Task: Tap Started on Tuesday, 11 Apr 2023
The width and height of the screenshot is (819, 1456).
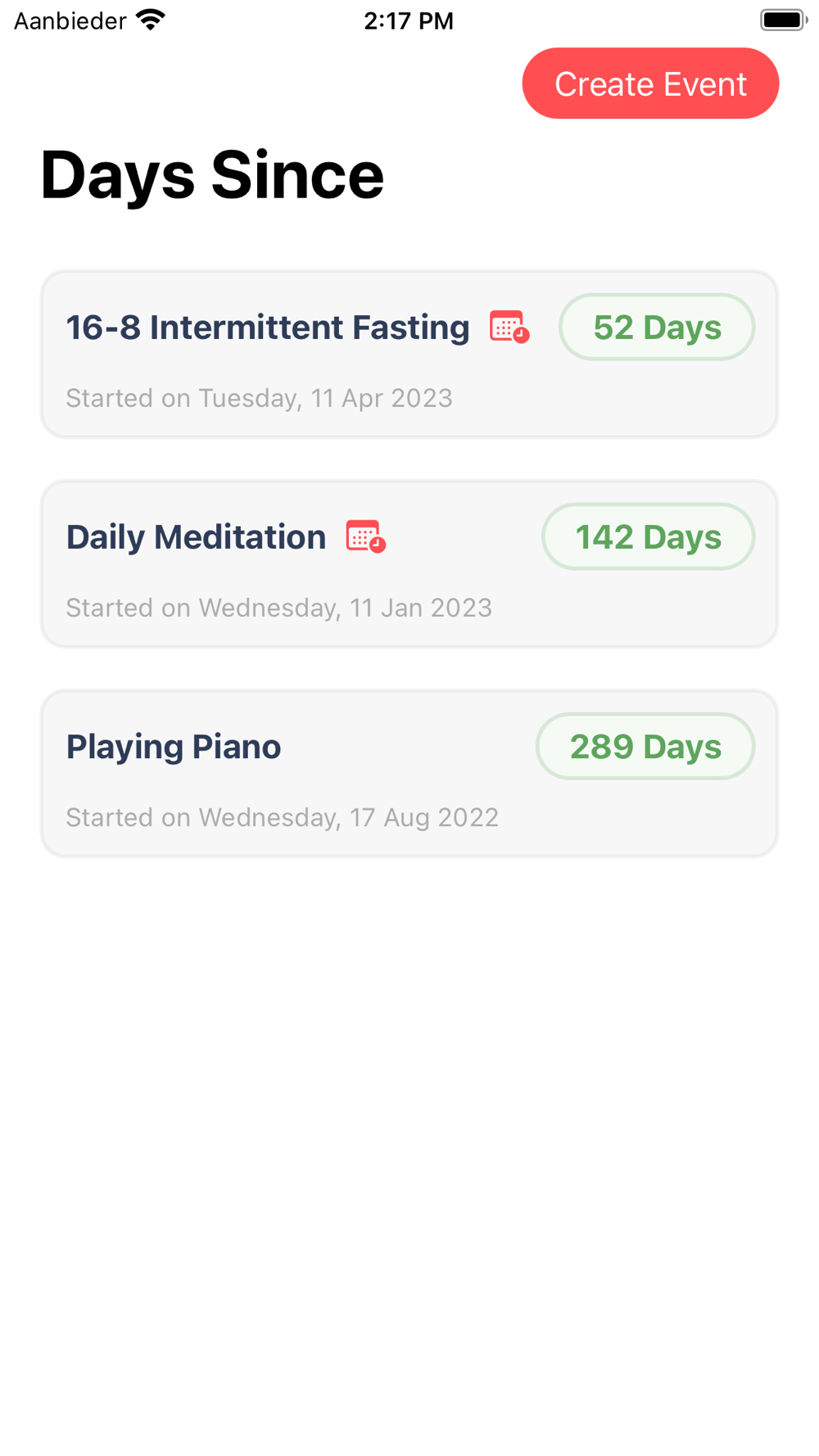Action: (259, 398)
